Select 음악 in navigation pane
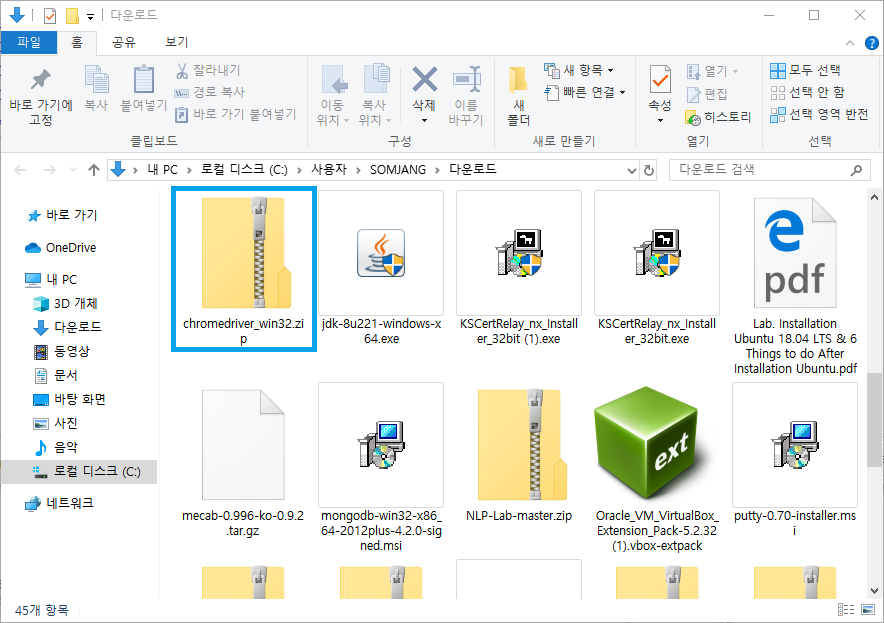 (x=55, y=448)
